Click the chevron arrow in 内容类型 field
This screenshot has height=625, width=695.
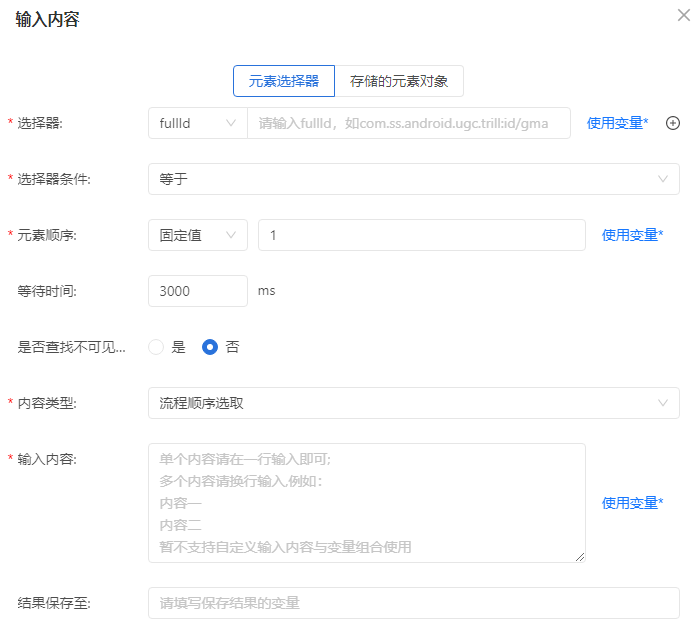(x=663, y=403)
